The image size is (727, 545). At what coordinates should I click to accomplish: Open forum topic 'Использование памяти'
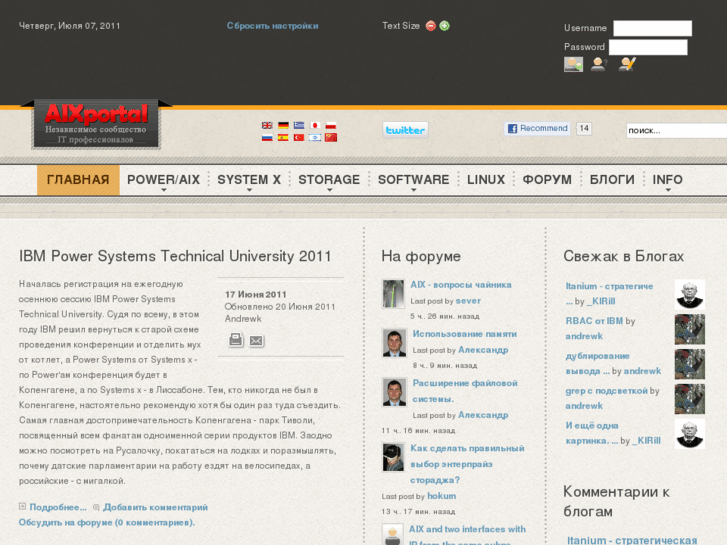click(465, 334)
